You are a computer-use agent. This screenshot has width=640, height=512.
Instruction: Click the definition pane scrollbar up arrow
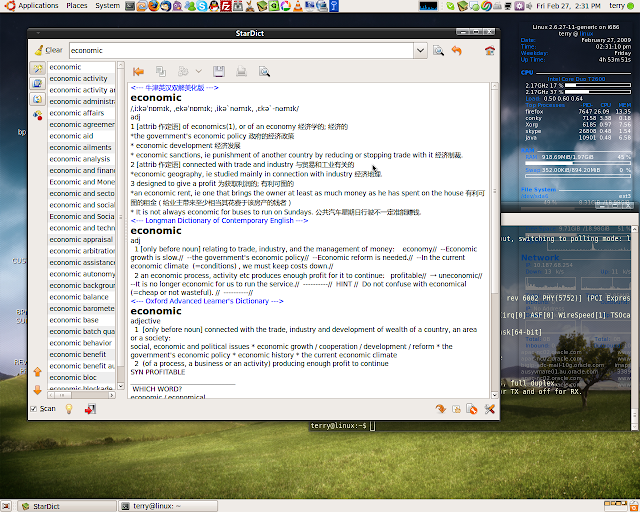point(494,86)
